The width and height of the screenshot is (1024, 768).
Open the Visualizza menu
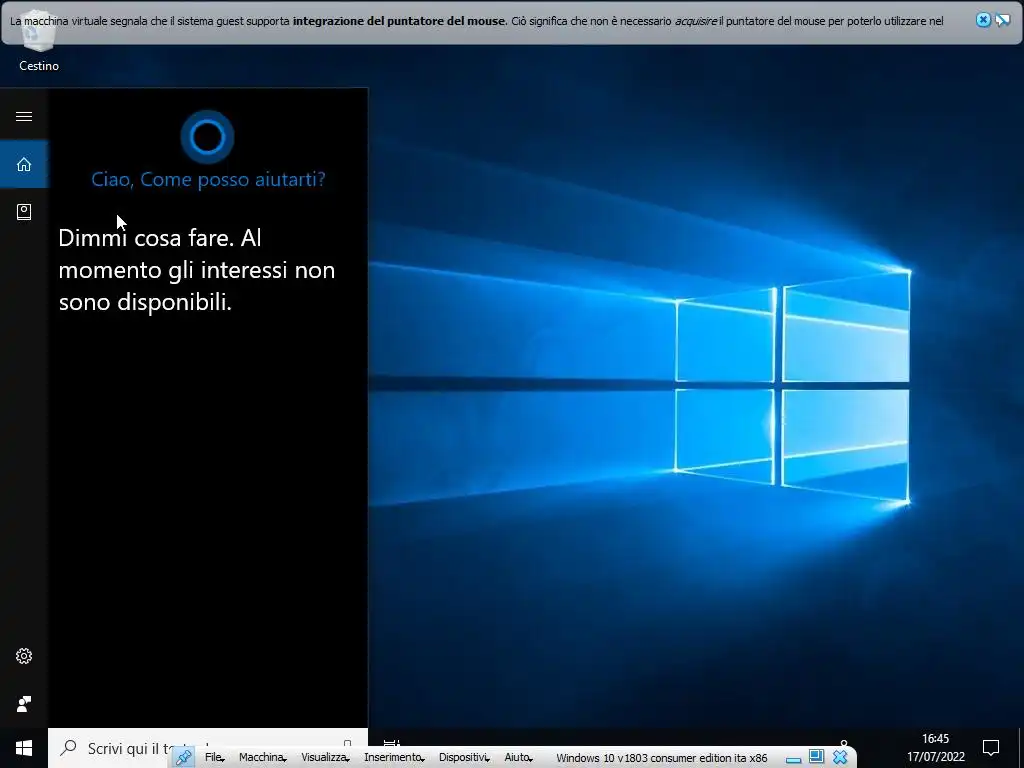(x=325, y=758)
